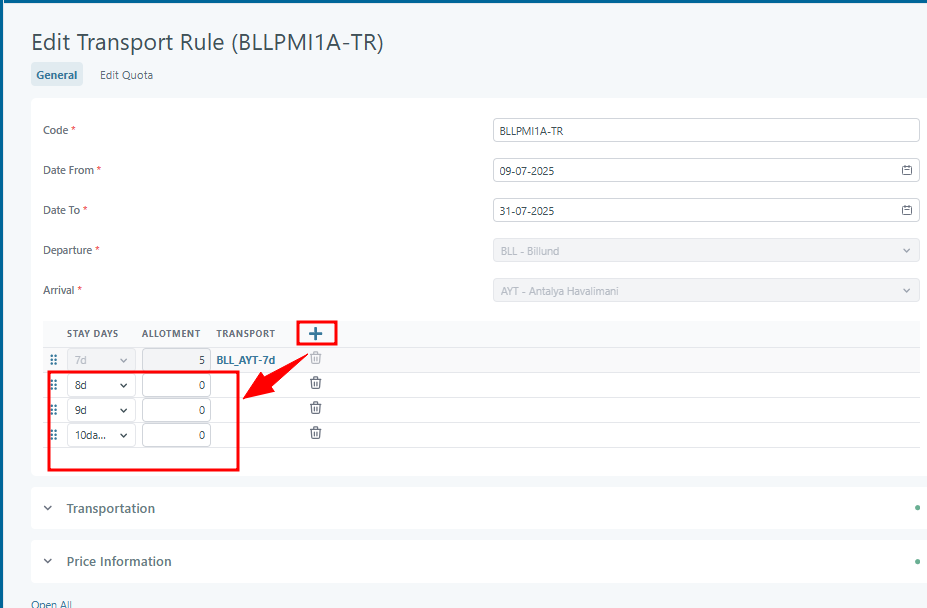Click the Open All link
The image size is (927, 608).
(x=51, y=603)
